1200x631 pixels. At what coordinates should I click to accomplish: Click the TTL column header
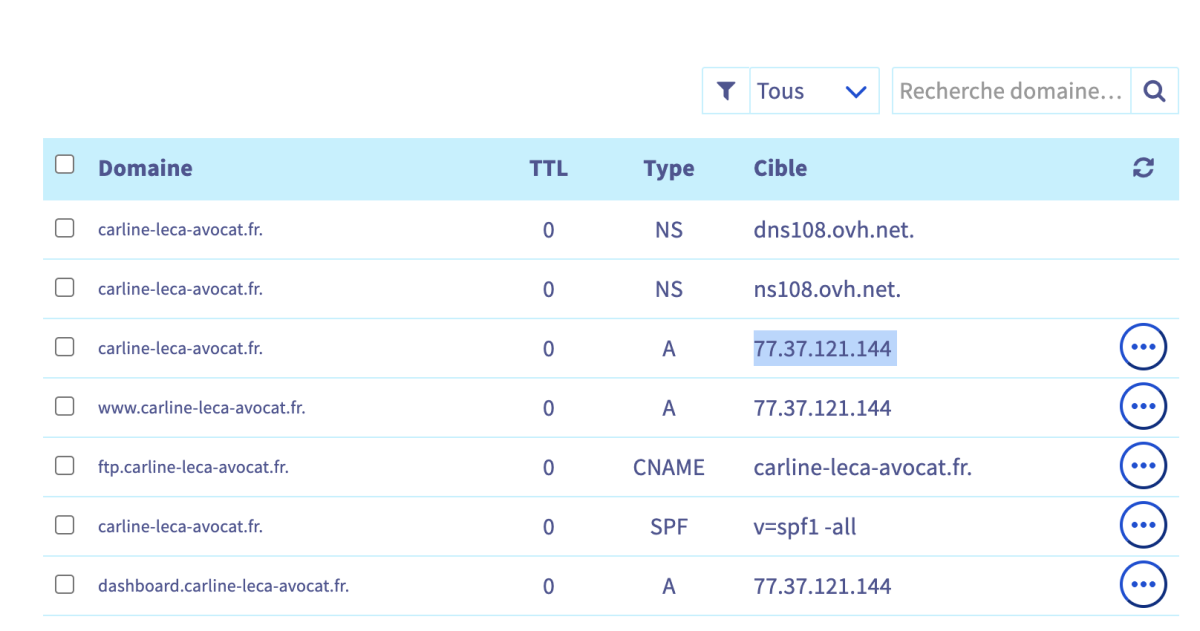tap(548, 168)
